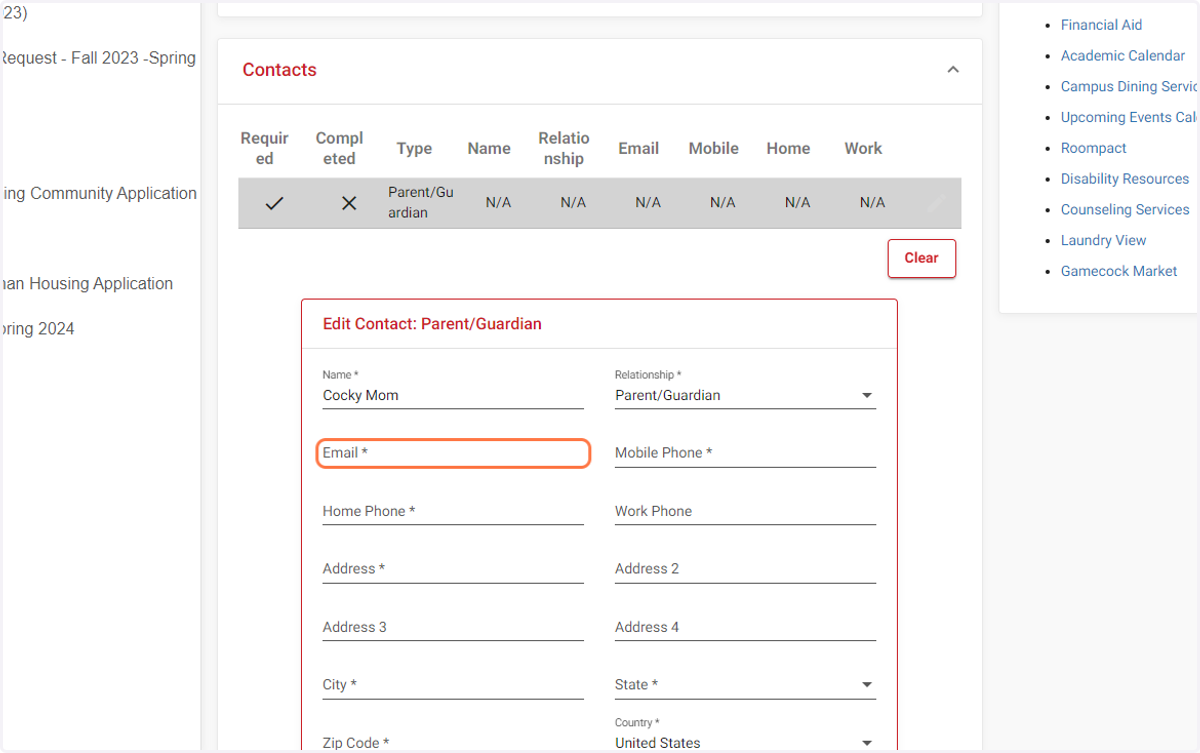Click the Name column header
The height and width of the screenshot is (753, 1200).
tap(489, 148)
